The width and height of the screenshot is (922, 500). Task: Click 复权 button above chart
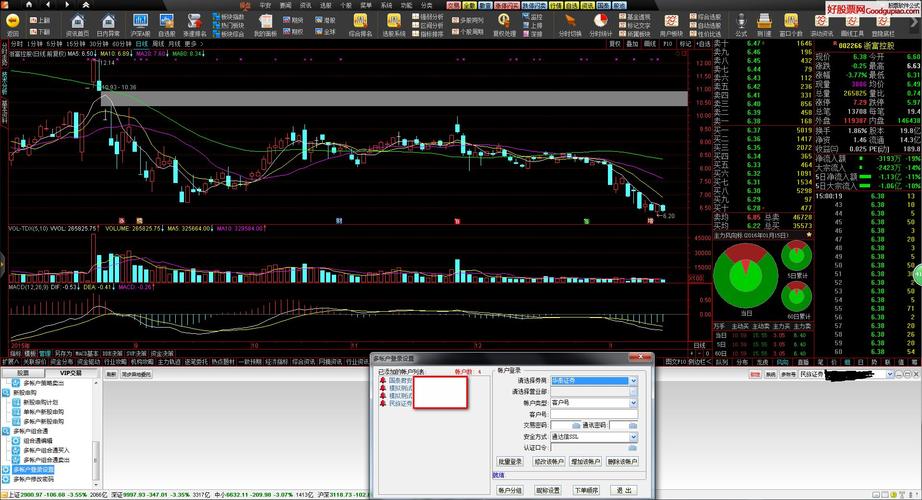coord(614,44)
